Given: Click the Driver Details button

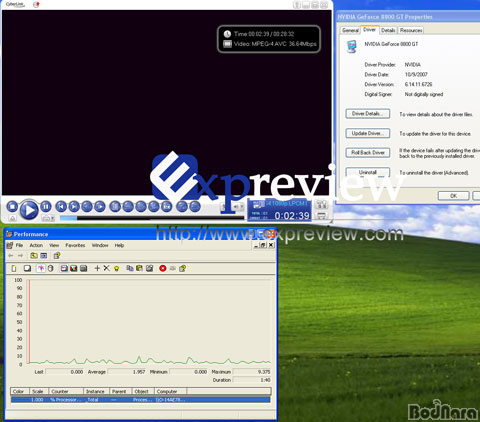Looking at the screenshot, I should point(368,114).
